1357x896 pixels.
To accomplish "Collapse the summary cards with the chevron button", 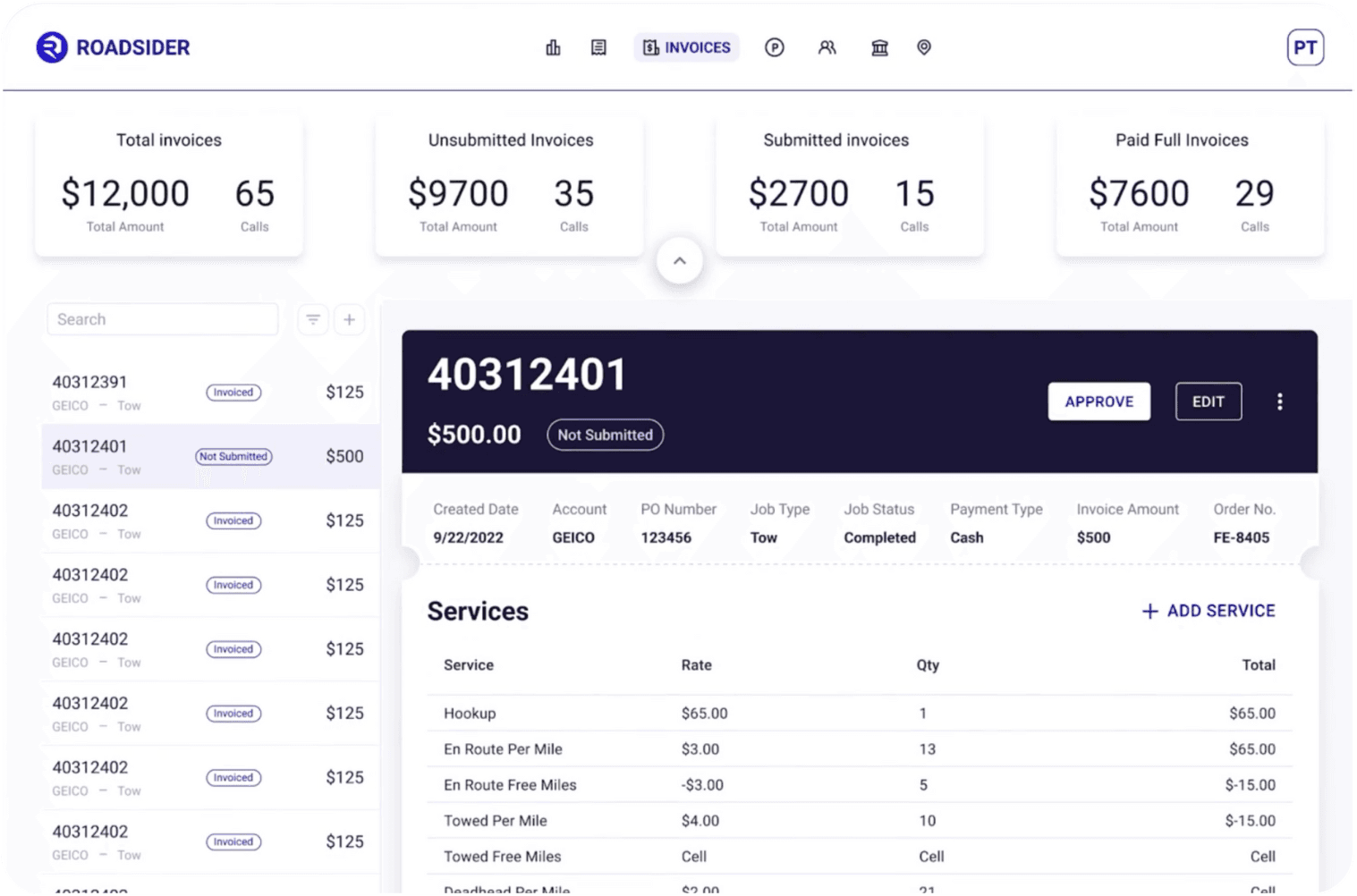I will 680,260.
